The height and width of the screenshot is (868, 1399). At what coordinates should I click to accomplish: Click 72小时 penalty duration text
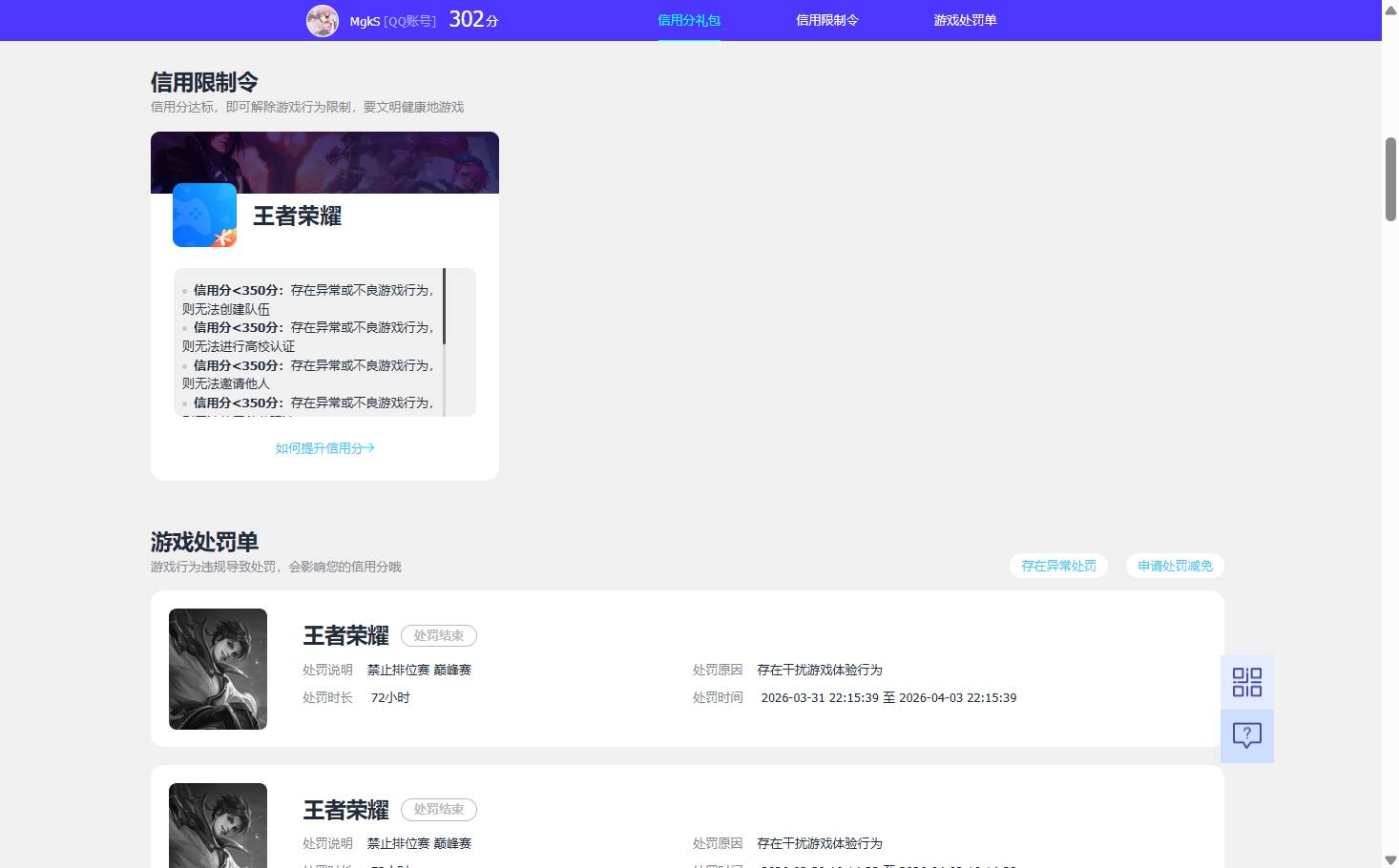390,698
